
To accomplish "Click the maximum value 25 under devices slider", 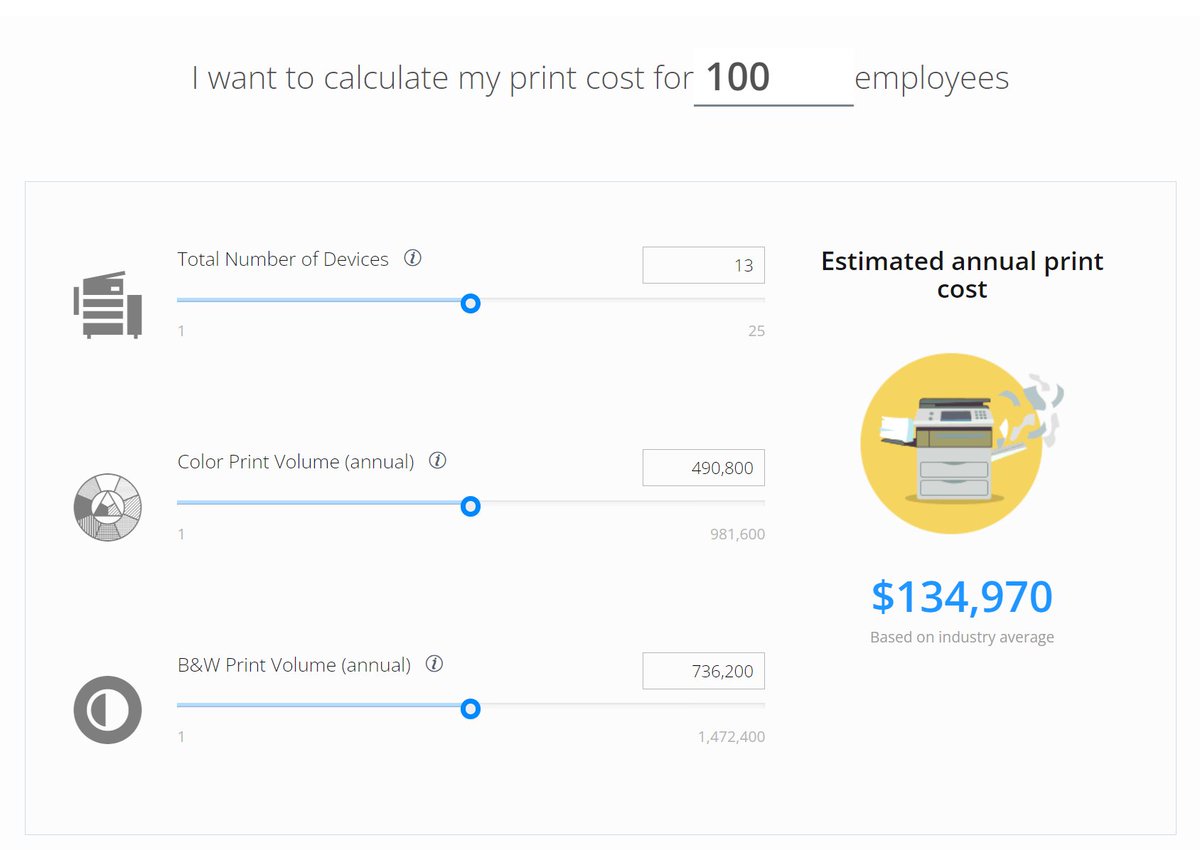I will 756,331.
